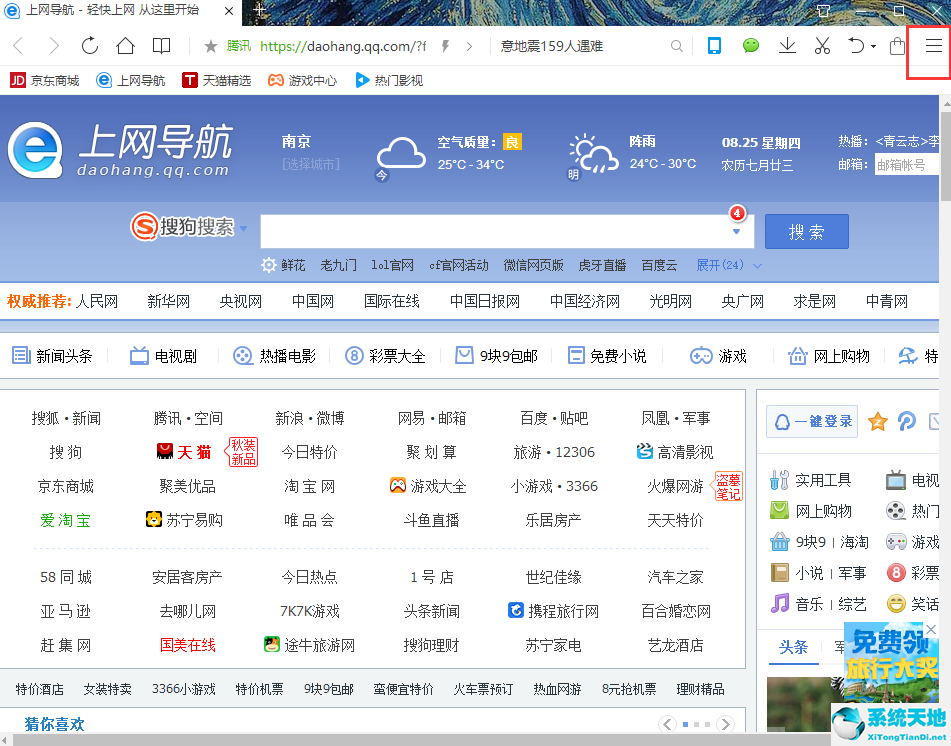
Task: Open the 天猫精选 bookmark
Action: 217,80
